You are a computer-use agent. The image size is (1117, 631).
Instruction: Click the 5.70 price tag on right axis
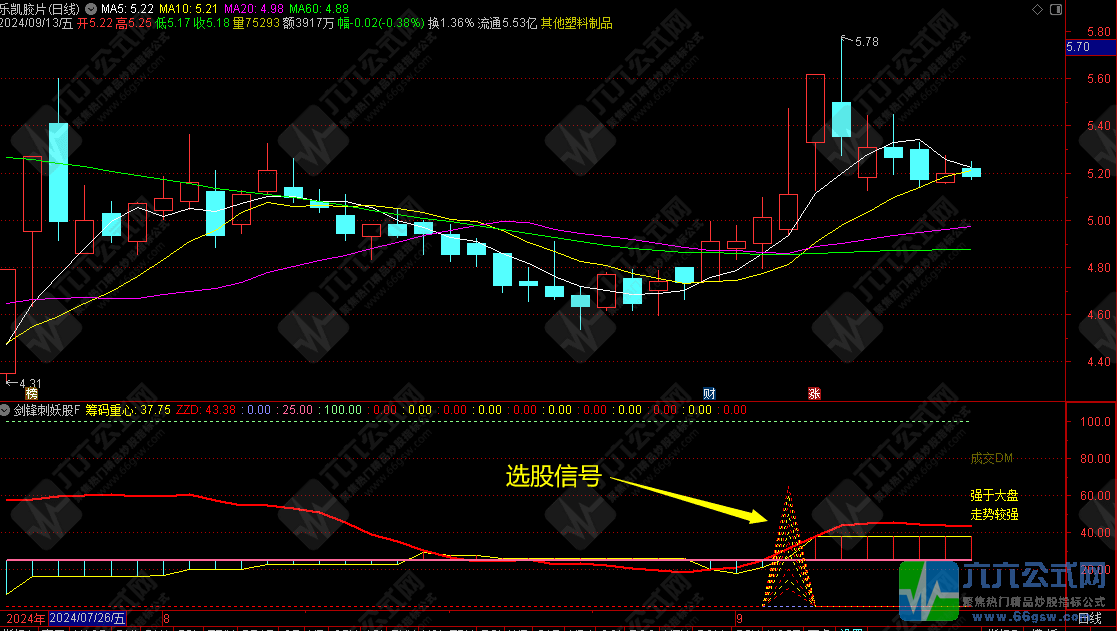coord(1078,47)
